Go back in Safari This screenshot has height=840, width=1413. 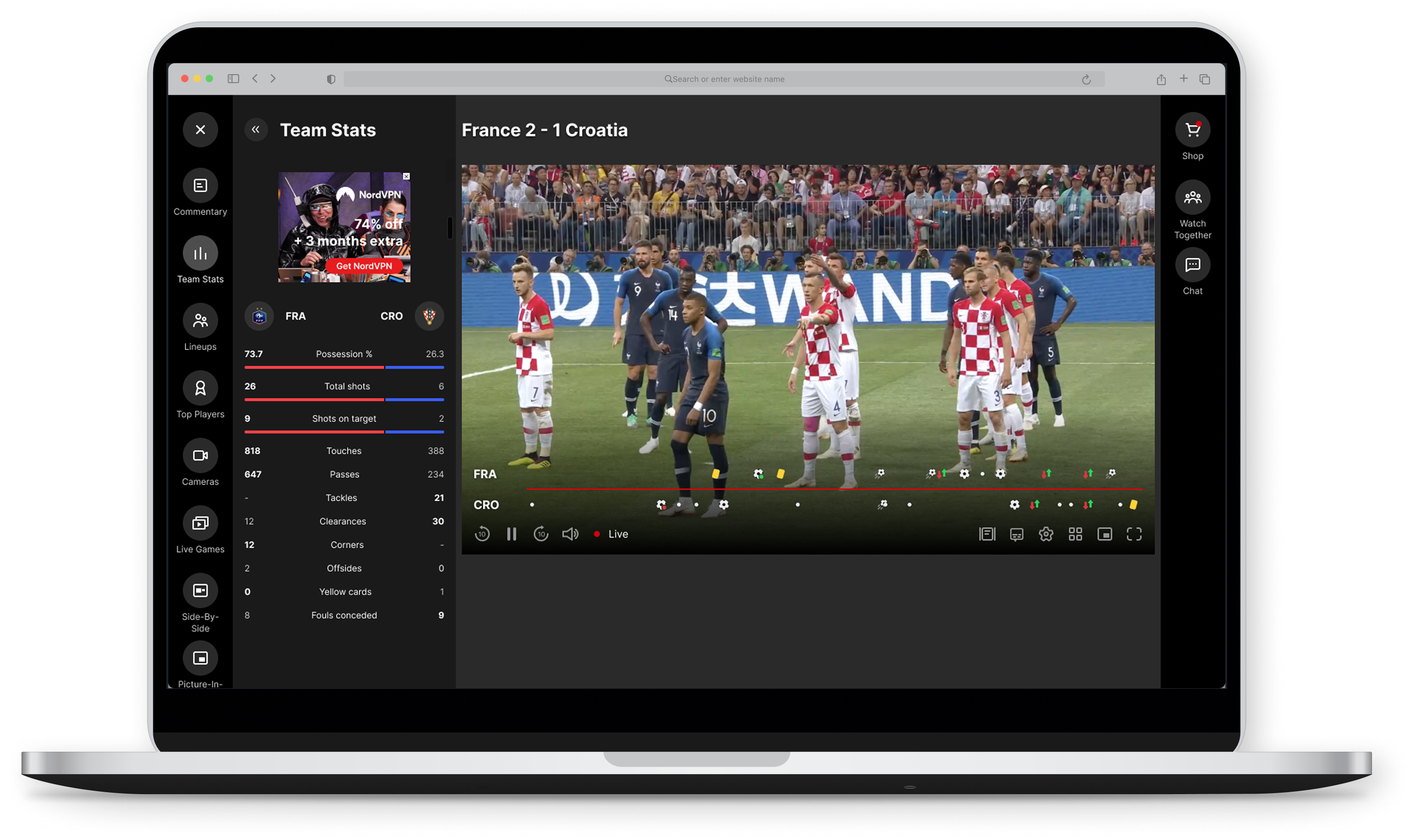(x=255, y=79)
